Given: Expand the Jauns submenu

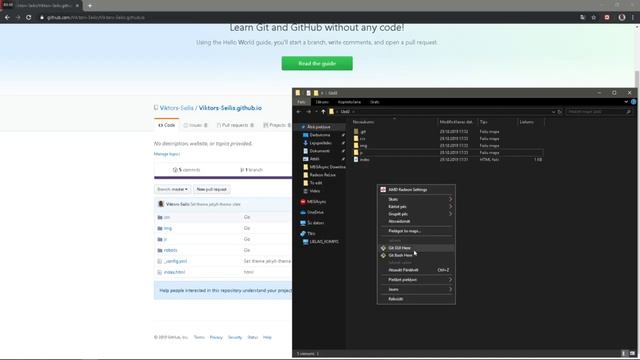Looking at the screenshot, I should [x=416, y=289].
